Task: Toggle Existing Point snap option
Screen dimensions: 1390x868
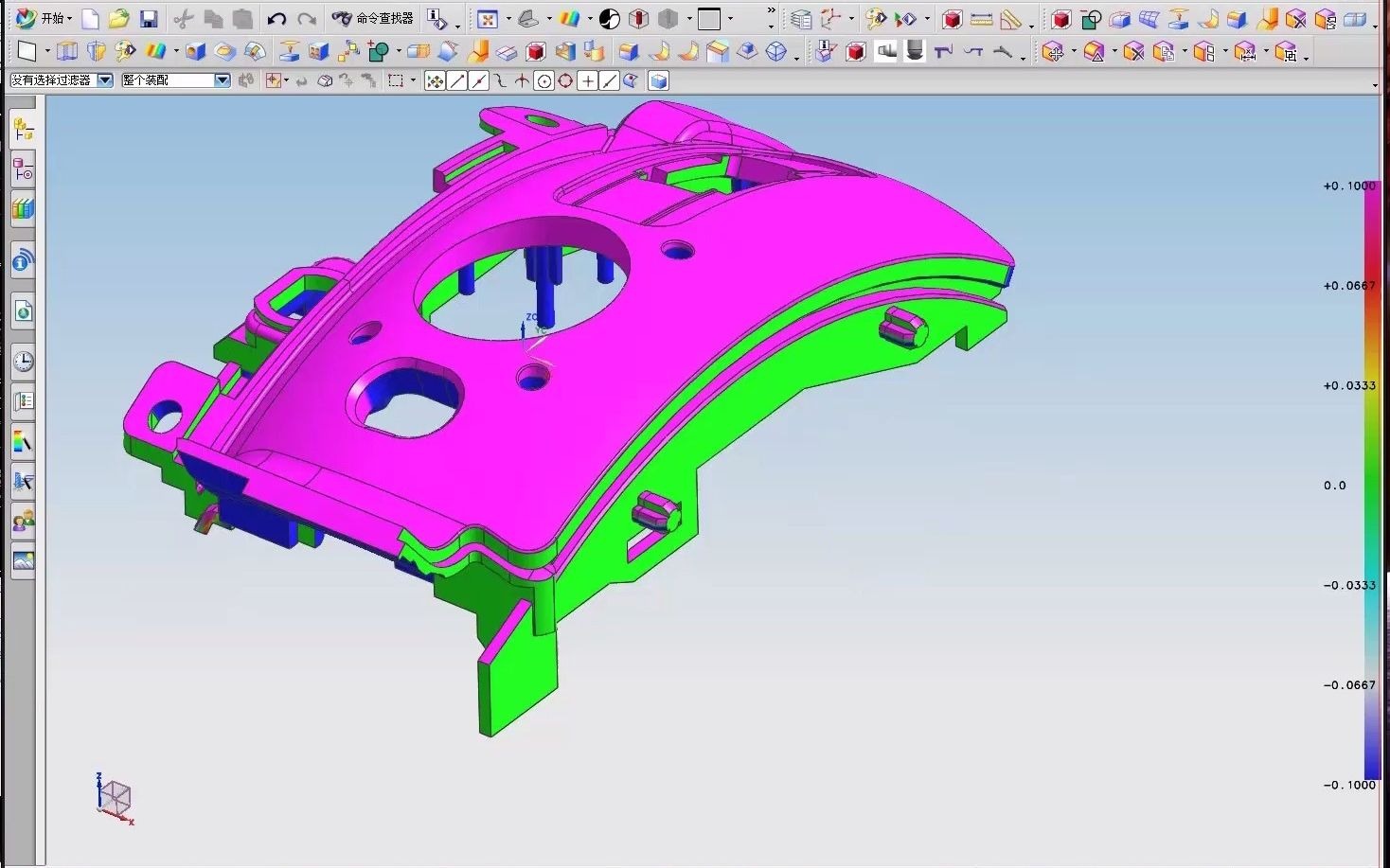Action: click(x=588, y=81)
